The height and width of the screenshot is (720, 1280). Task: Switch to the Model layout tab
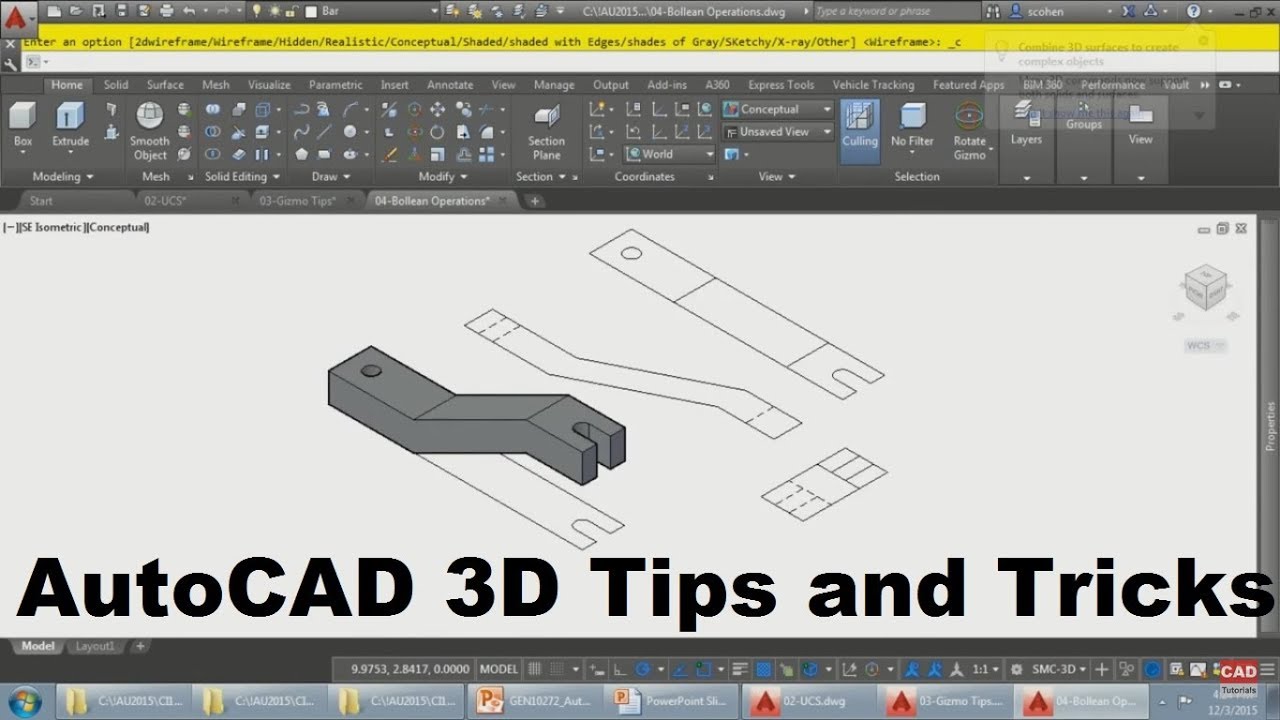[38, 646]
